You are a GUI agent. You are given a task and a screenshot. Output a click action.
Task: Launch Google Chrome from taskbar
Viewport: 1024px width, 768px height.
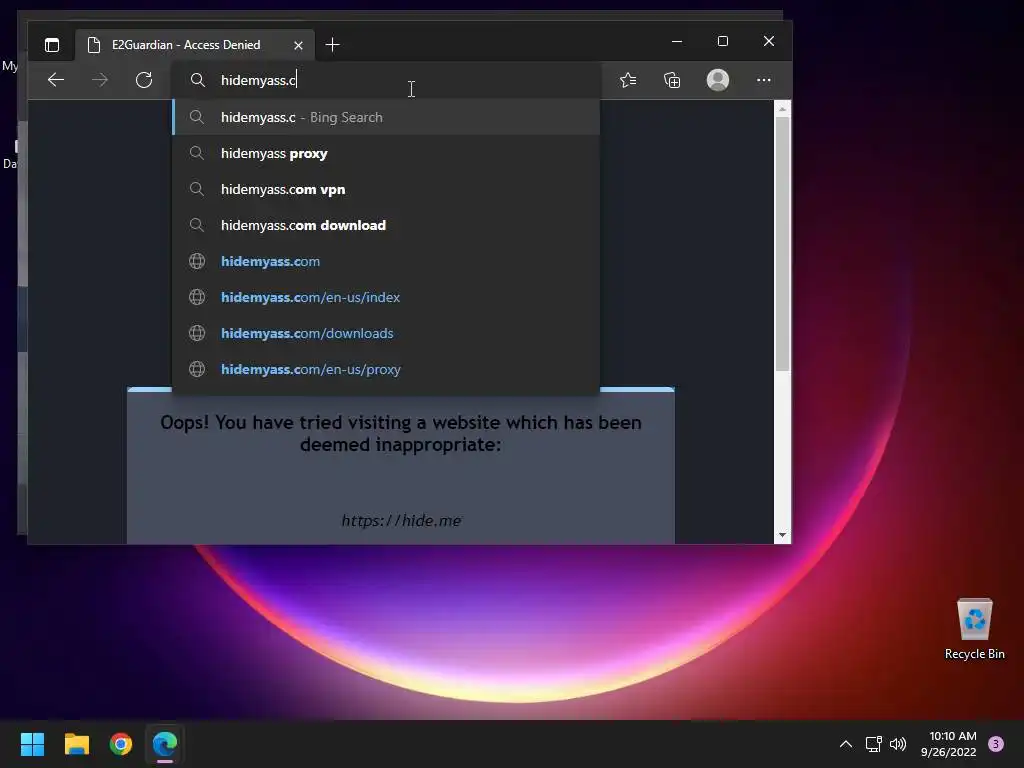tap(121, 744)
